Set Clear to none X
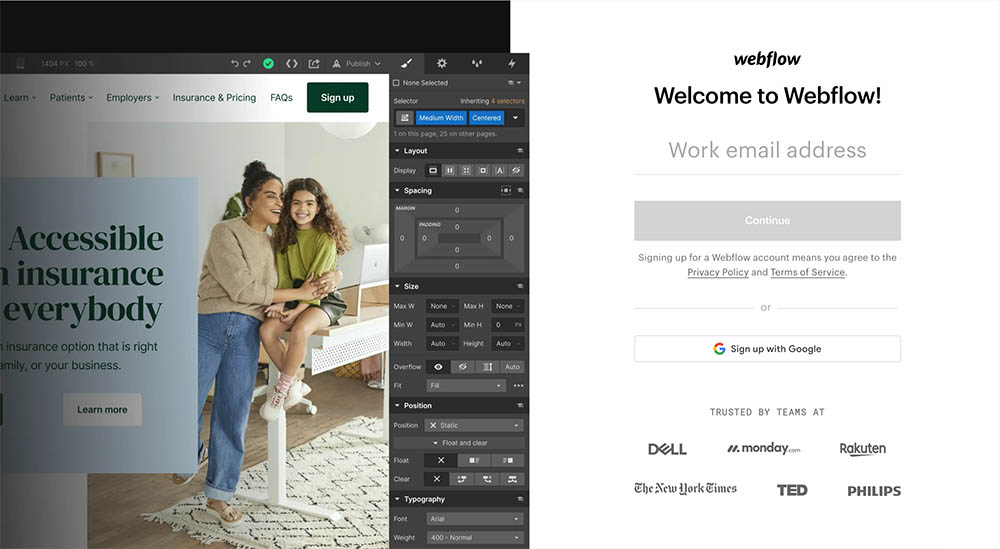The image size is (1000, 549). pyautogui.click(x=437, y=479)
